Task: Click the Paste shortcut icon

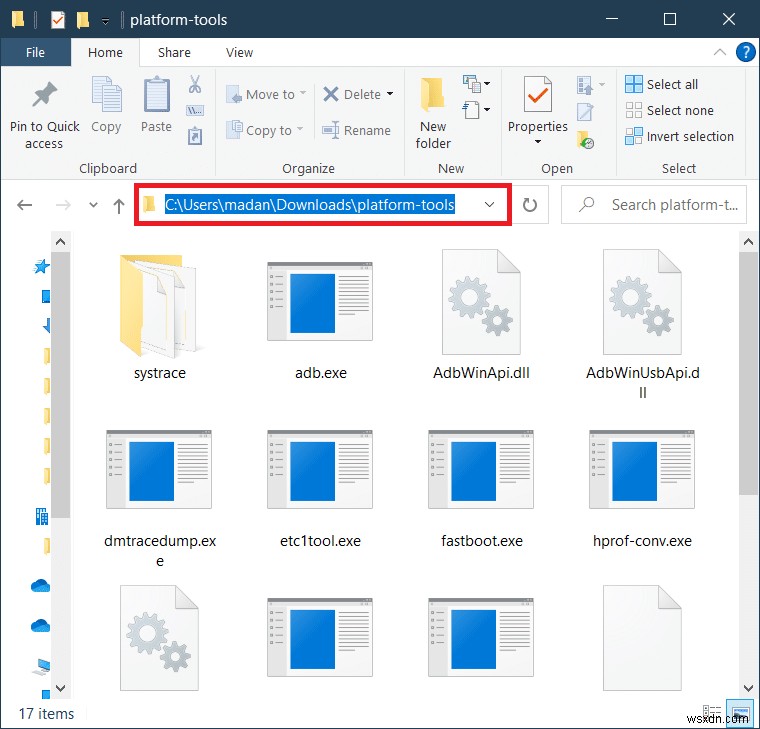Action: point(195,136)
